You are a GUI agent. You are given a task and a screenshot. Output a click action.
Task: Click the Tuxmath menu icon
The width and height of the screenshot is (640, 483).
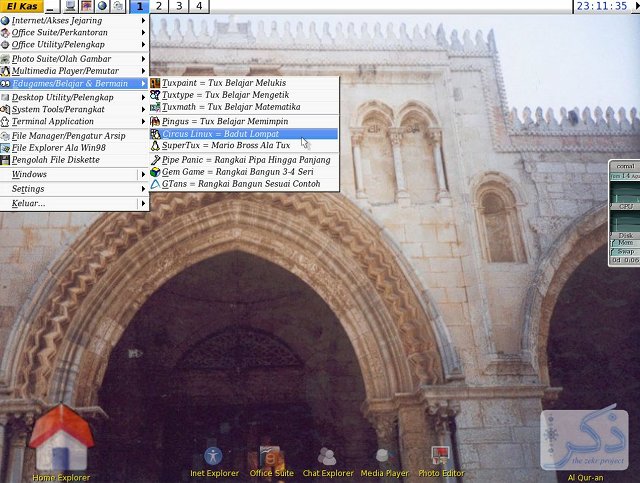[x=155, y=107]
